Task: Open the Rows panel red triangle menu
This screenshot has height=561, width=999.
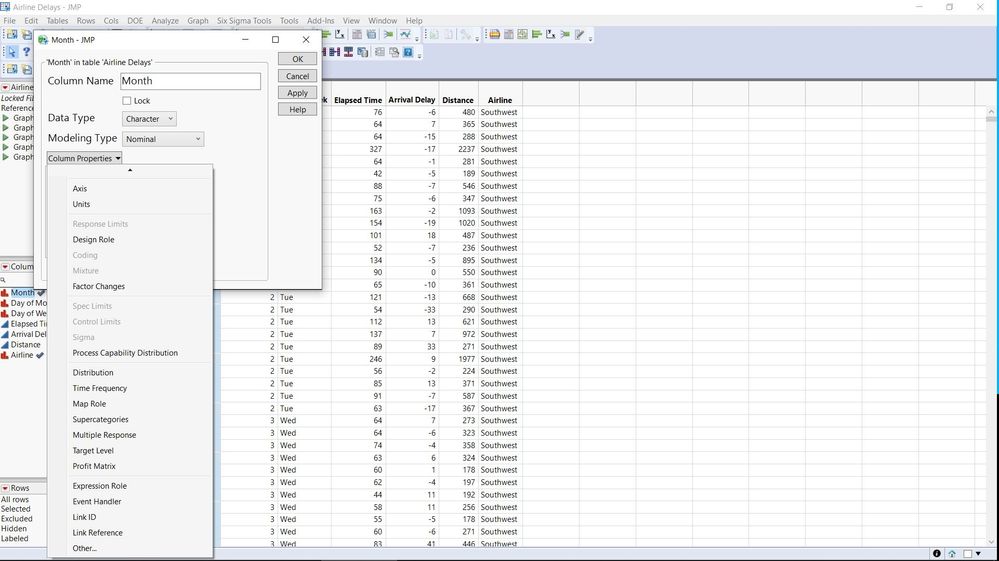Action: 5,488
